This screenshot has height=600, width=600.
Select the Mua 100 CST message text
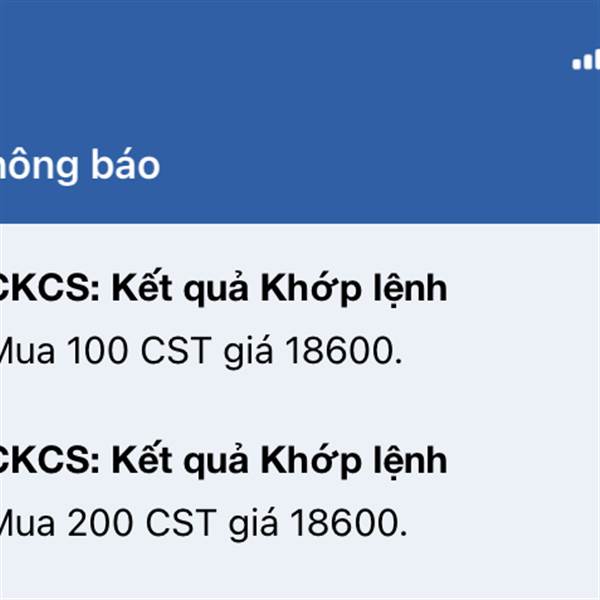pos(199,351)
